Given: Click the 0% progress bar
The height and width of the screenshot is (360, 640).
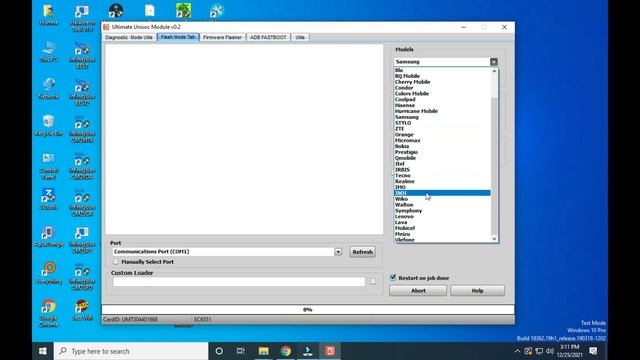Looking at the screenshot, I should click(308, 309).
